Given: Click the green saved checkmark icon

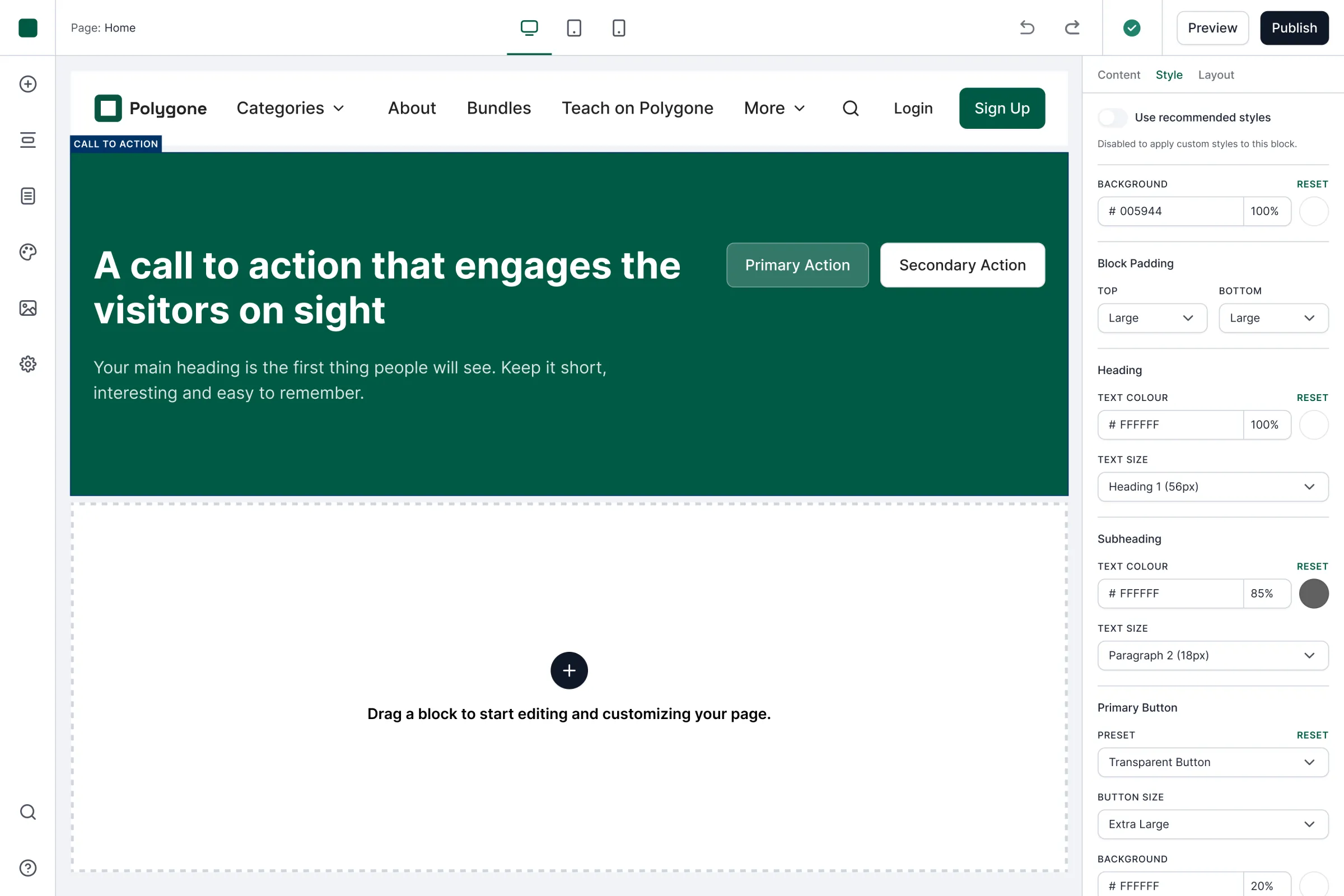Looking at the screenshot, I should click(1131, 27).
